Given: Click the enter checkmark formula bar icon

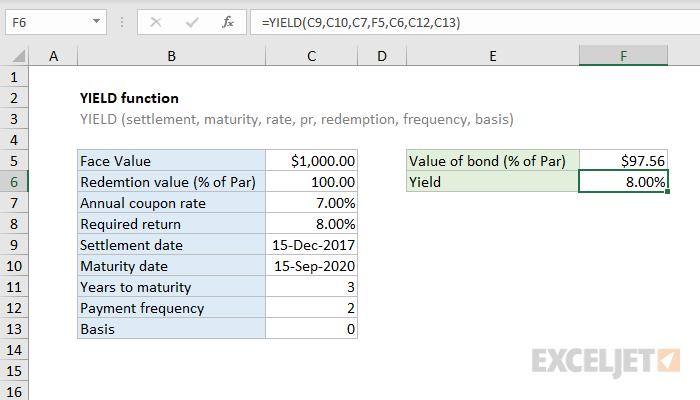Looking at the screenshot, I should [x=191, y=21].
